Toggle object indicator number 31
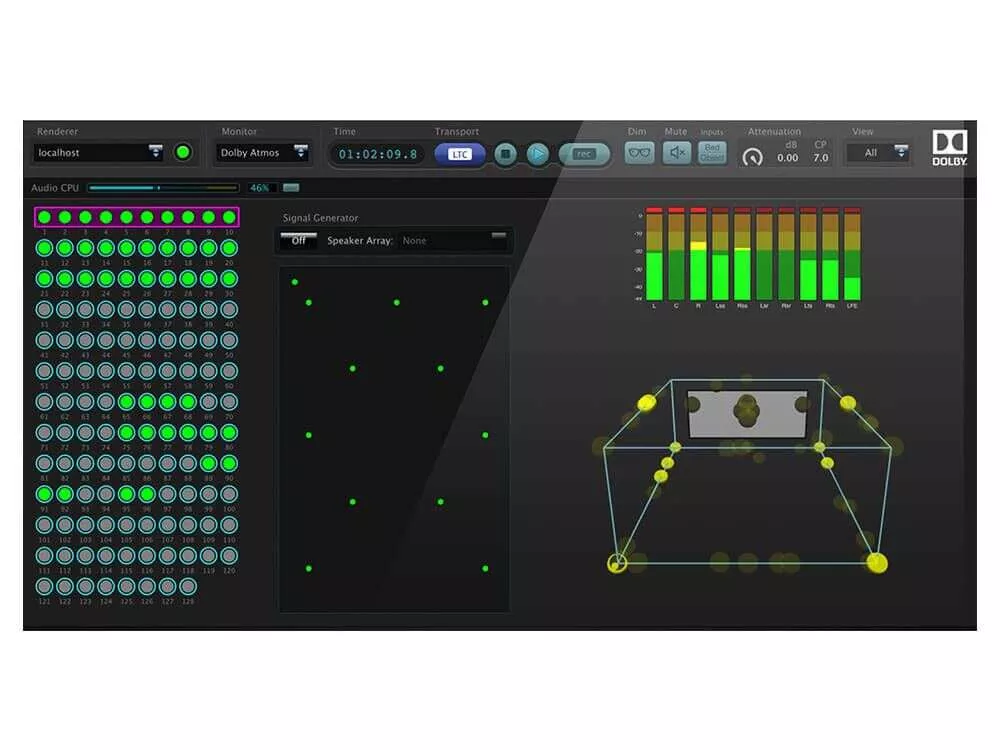The image size is (1000, 750). pos(44,310)
